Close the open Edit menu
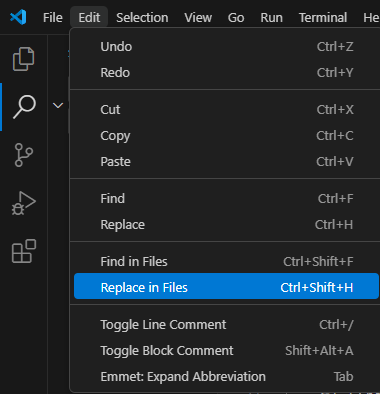 pos(89,17)
